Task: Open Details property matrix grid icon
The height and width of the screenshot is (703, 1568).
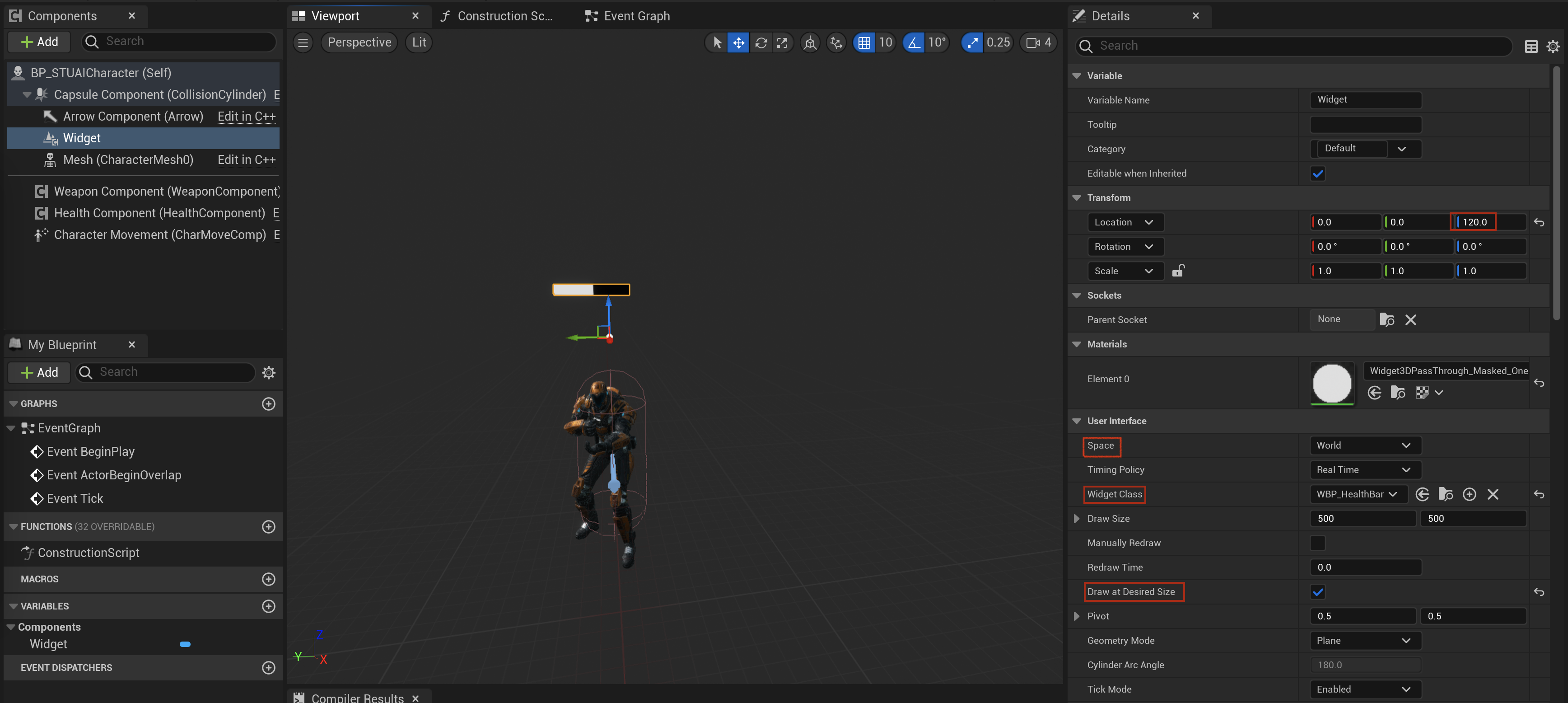Action: [x=1531, y=46]
